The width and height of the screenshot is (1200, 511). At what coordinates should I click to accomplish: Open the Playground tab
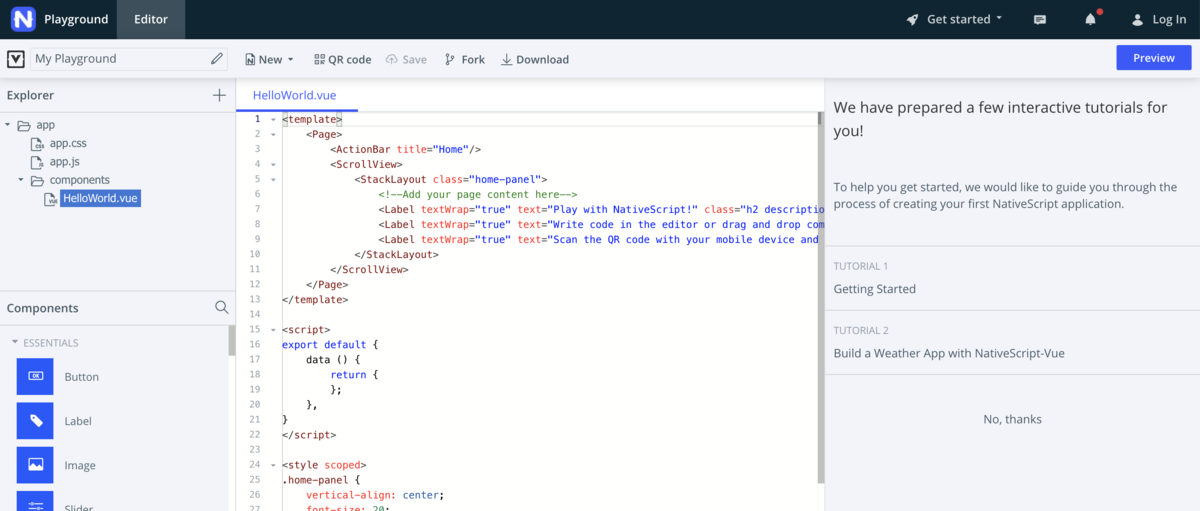(x=76, y=19)
